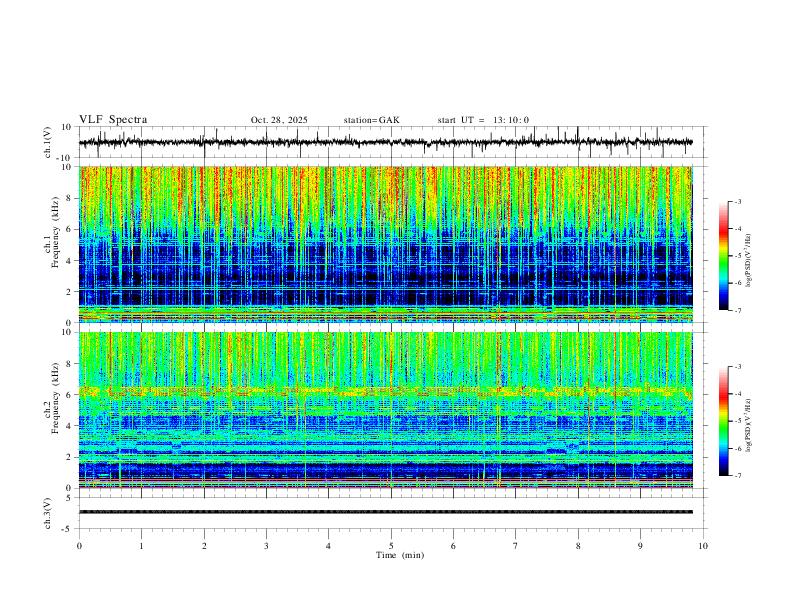
Task: Click time axis tick label "0"
Action: pos(79,546)
